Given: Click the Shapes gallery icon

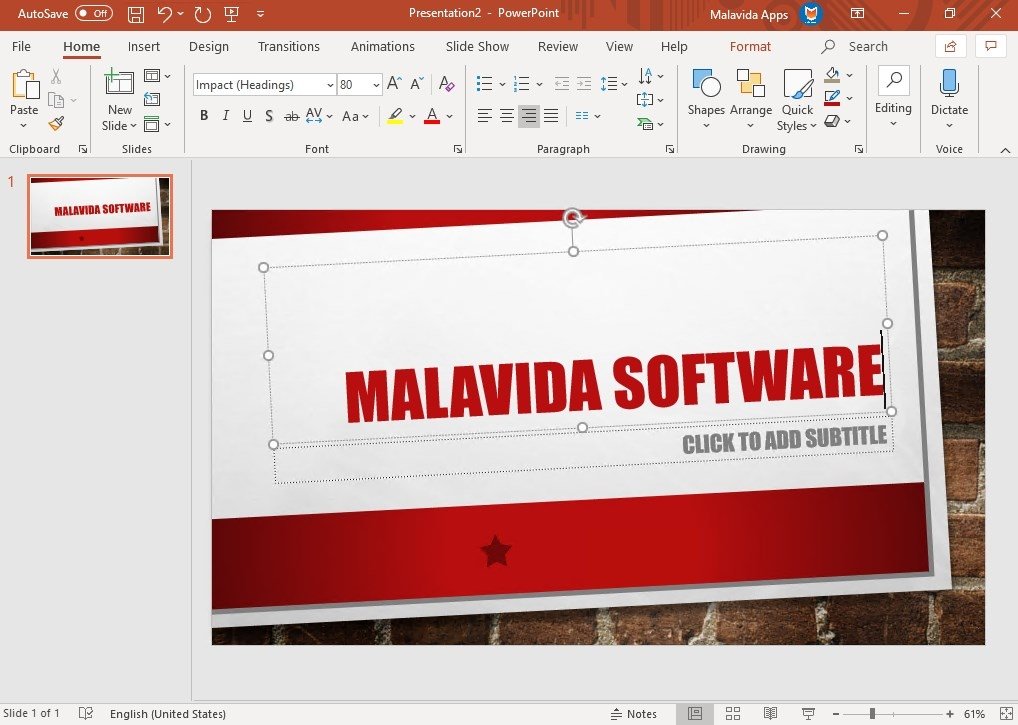Looking at the screenshot, I should (x=706, y=82).
